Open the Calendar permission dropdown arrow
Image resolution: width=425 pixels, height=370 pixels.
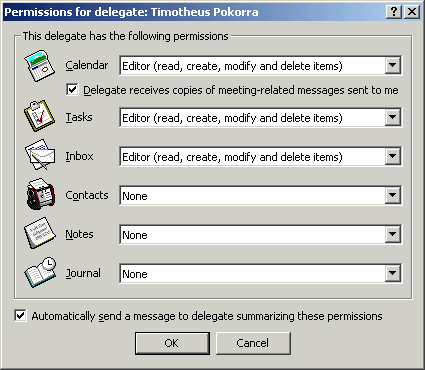pyautogui.click(x=393, y=65)
